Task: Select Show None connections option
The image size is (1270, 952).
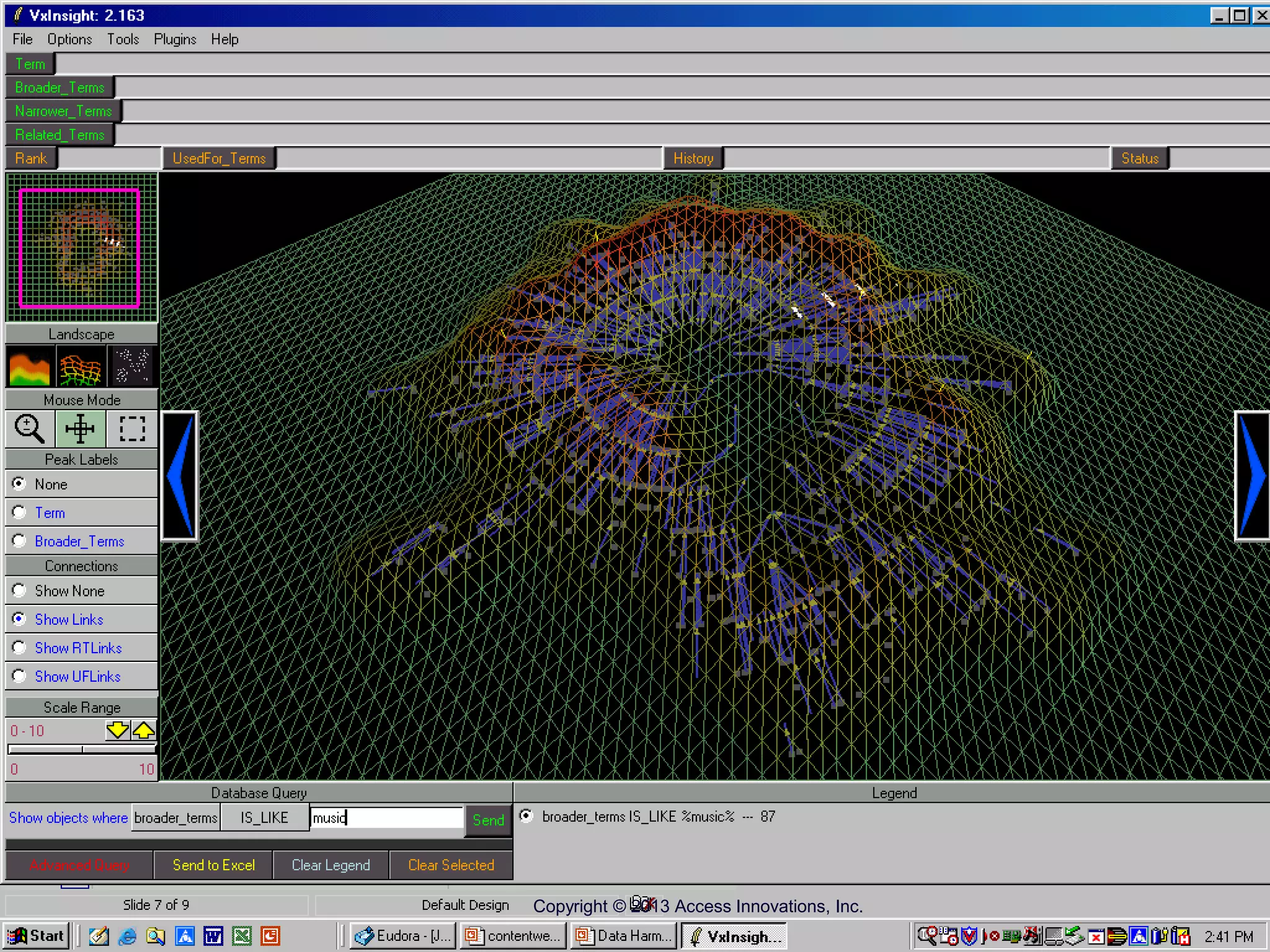Action: click(x=20, y=591)
